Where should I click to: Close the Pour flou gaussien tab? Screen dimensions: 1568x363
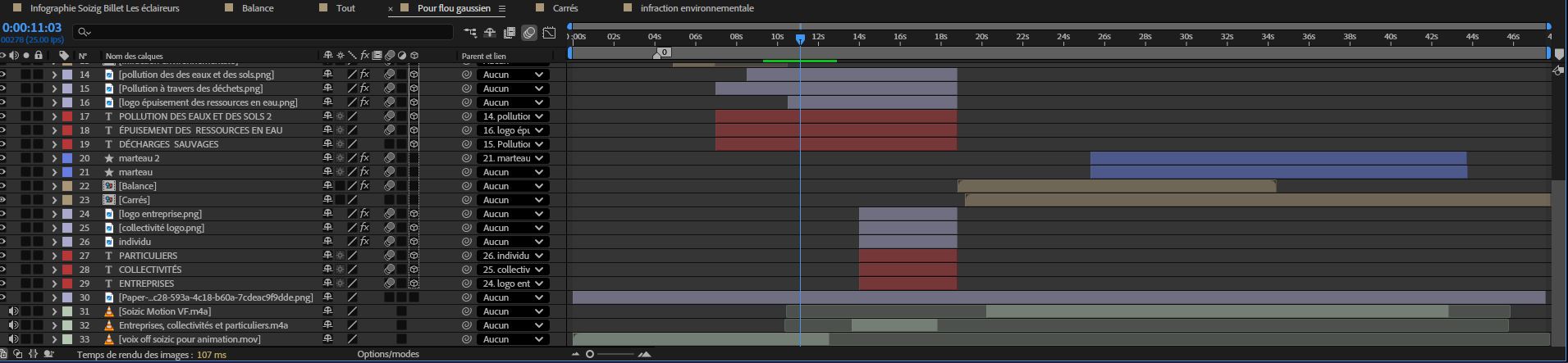pos(391,8)
